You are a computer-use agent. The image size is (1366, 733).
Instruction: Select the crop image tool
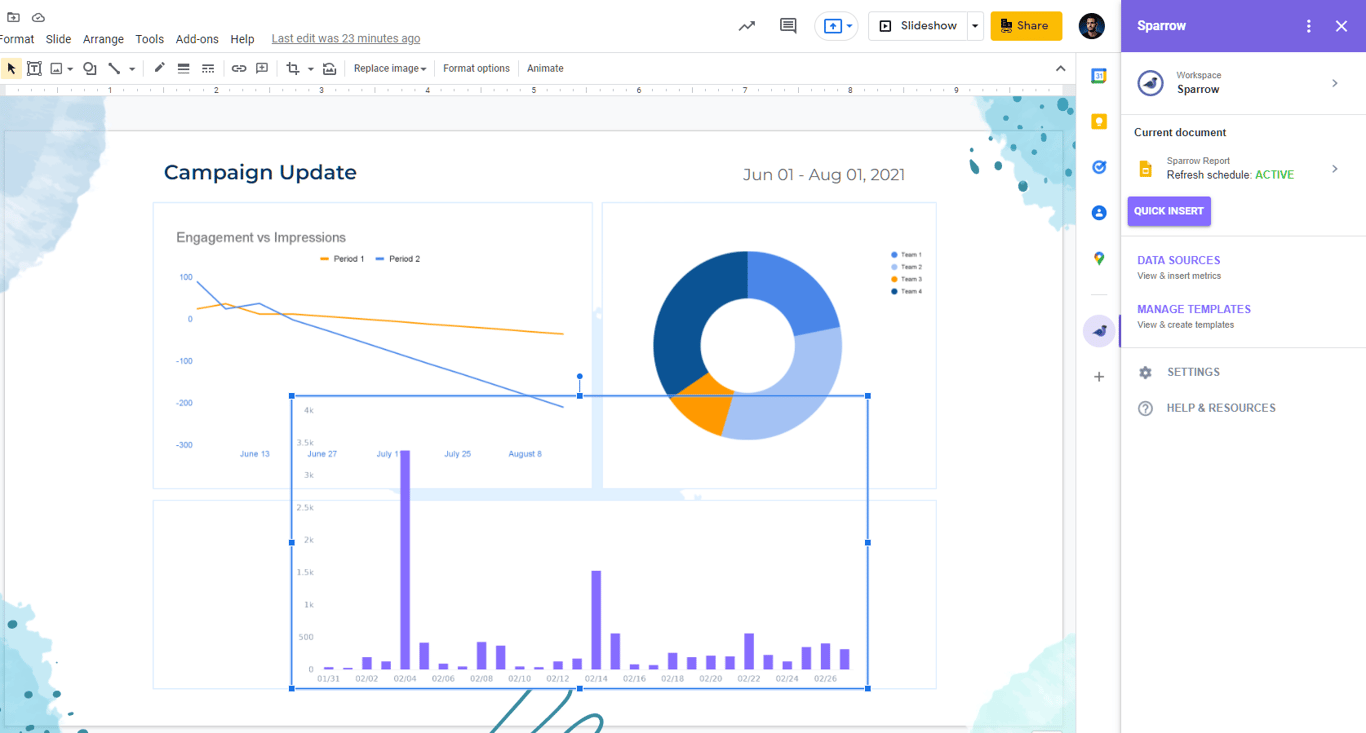[293, 68]
